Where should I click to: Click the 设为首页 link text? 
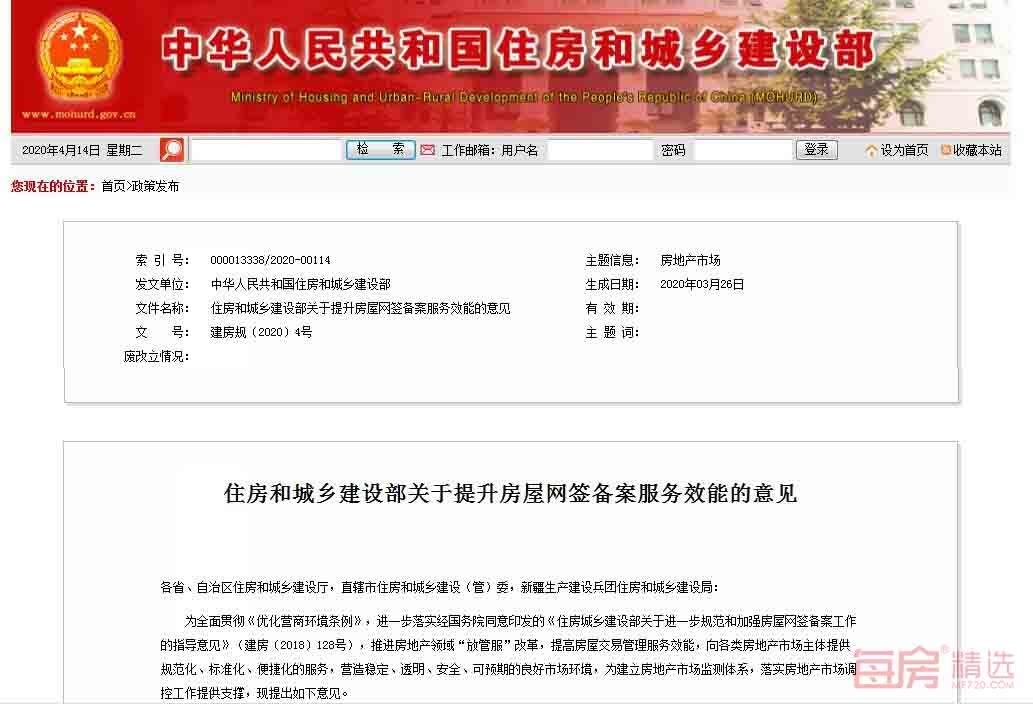pos(904,150)
